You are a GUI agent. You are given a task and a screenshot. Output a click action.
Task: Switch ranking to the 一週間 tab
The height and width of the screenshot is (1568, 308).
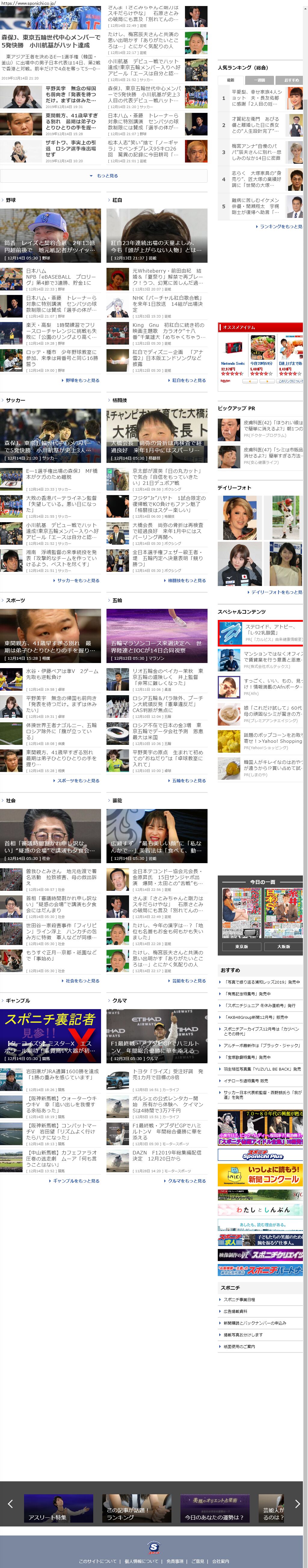[260, 80]
